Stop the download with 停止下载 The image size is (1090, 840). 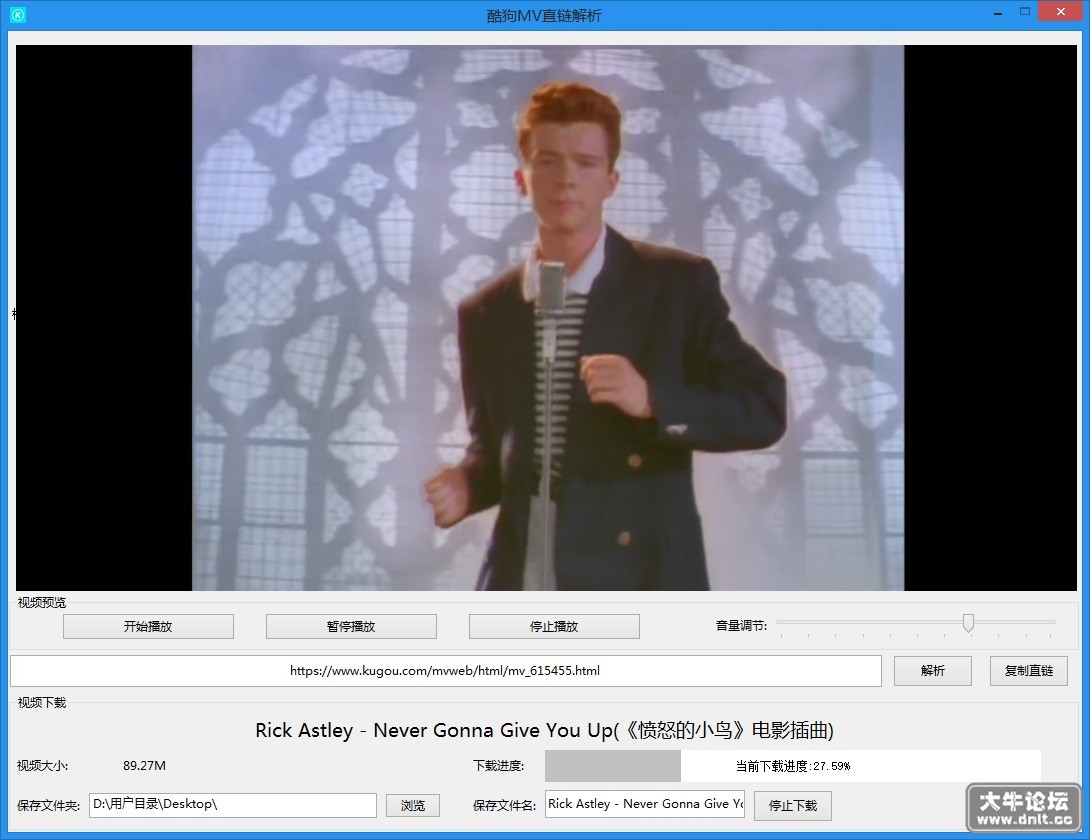(792, 806)
